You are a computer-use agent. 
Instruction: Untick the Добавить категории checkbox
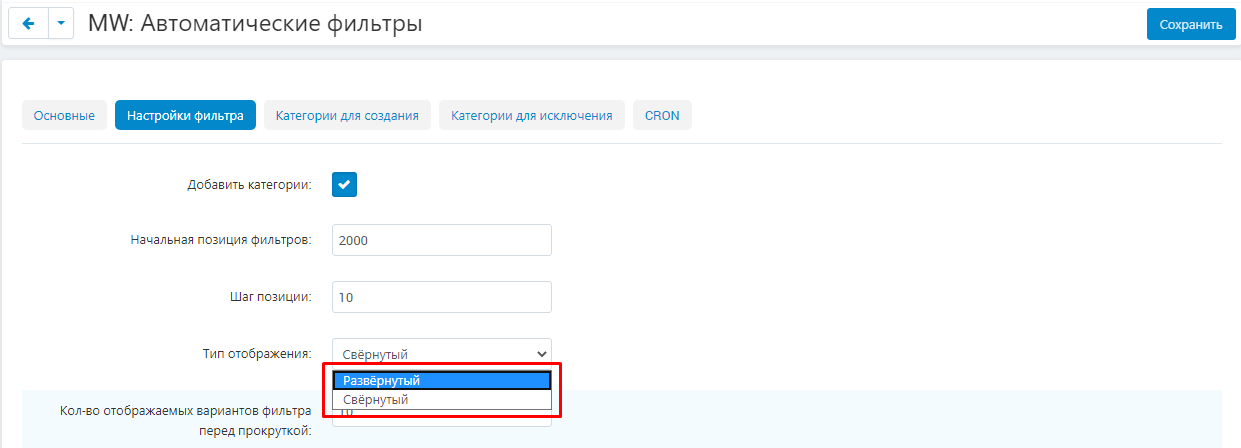[344, 184]
